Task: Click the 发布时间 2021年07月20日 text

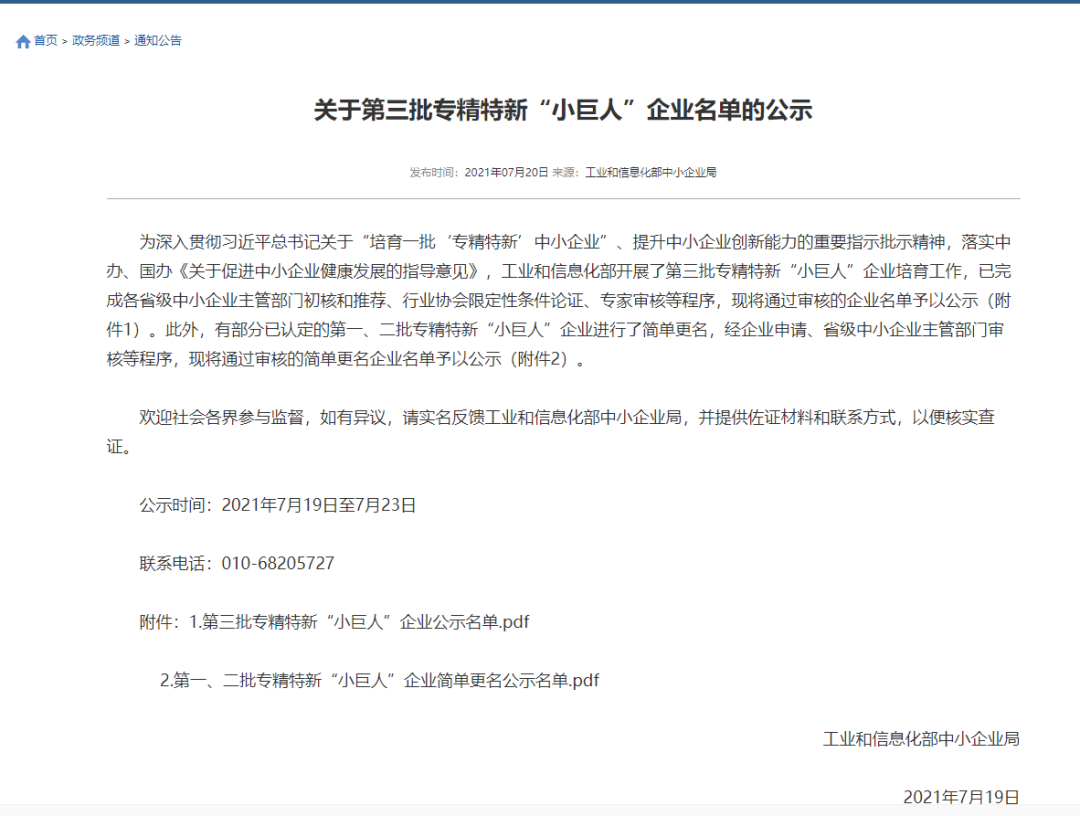Action: click(478, 172)
